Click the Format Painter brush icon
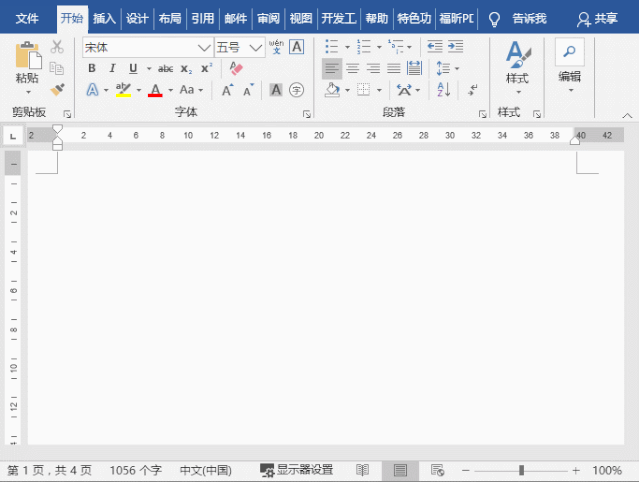 click(57, 90)
